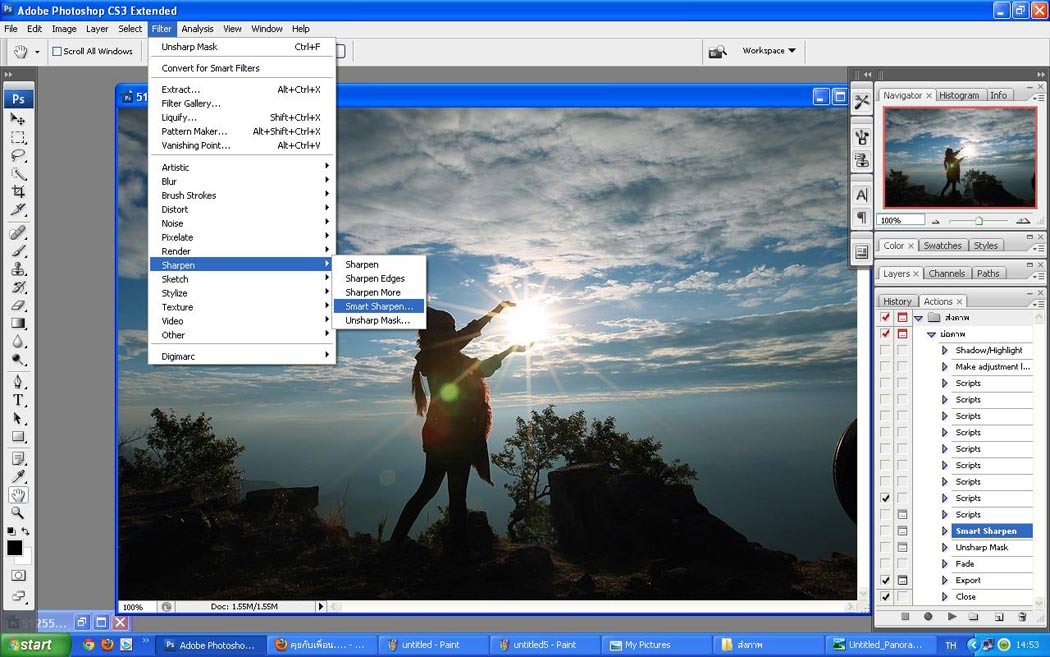Expand the Shadow/Highlight action step
The height and width of the screenshot is (657, 1050).
945,351
